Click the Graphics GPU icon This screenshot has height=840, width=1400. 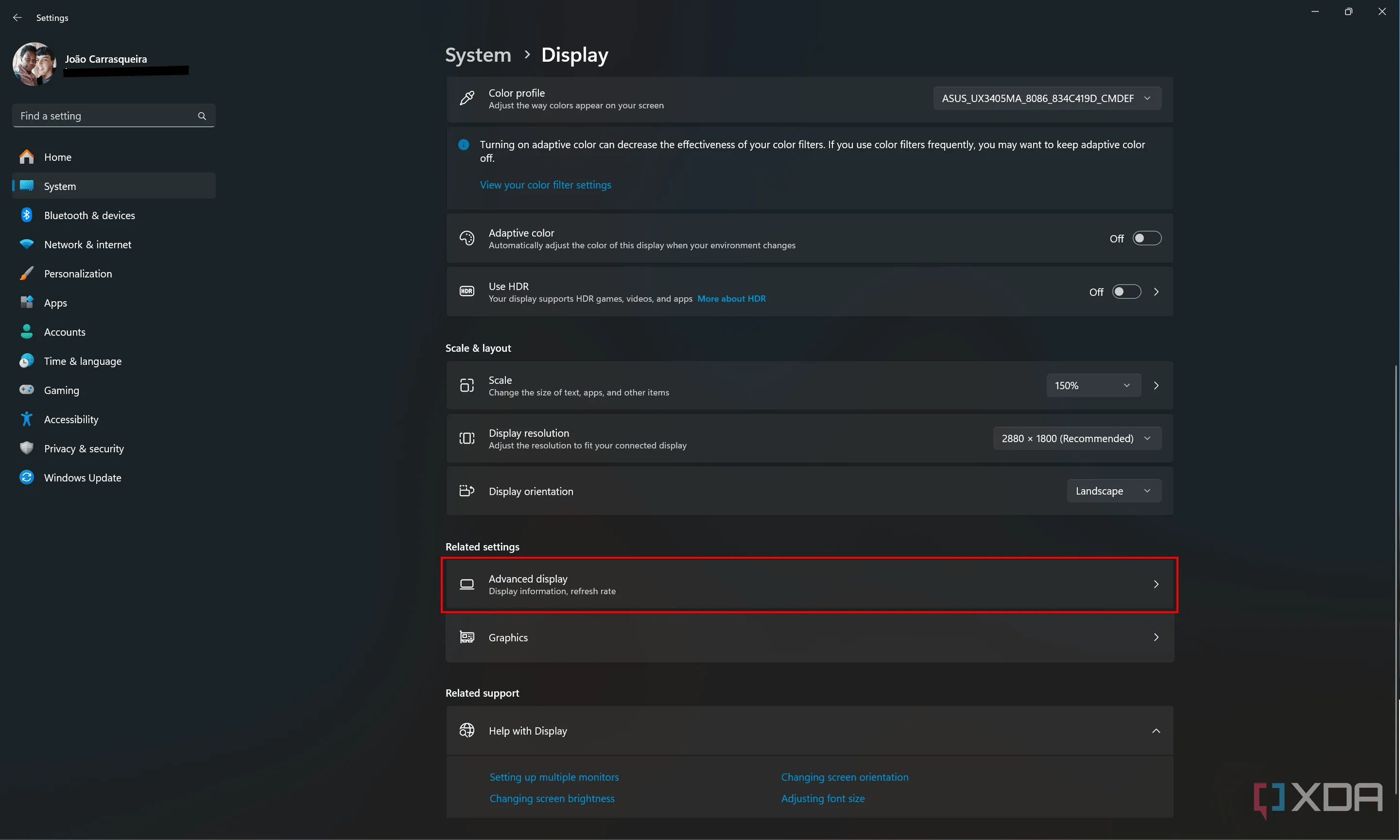click(x=467, y=637)
